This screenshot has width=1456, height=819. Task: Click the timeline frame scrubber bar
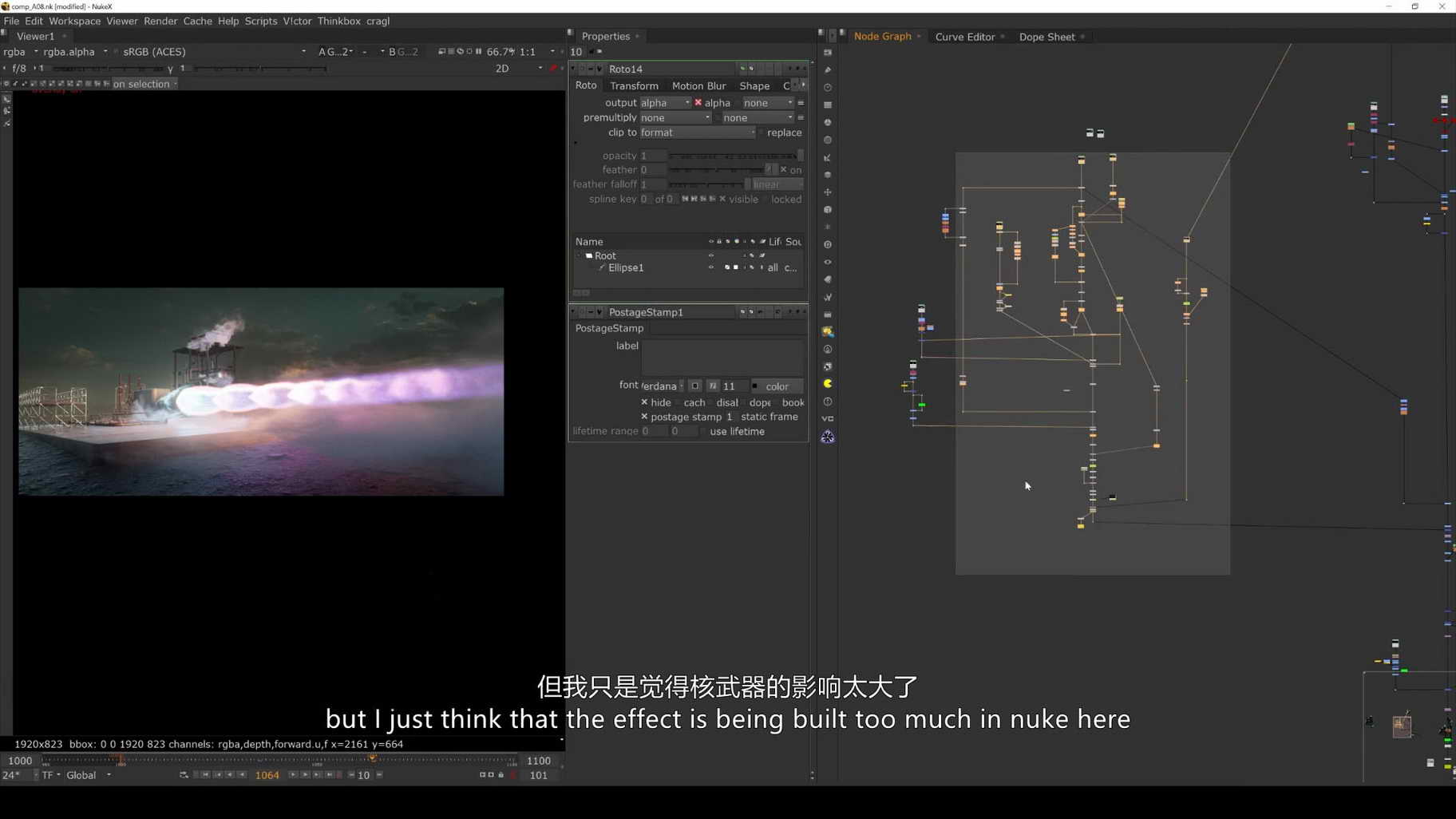[x=279, y=761]
